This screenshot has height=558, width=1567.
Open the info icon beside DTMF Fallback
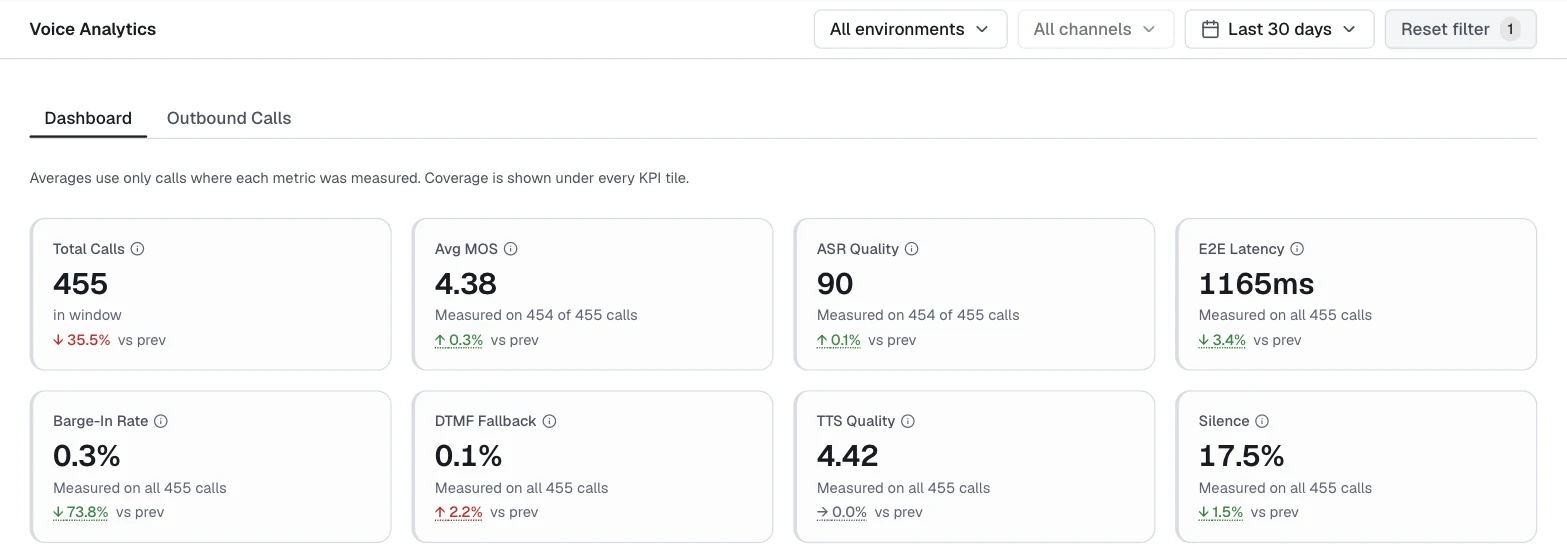point(549,421)
